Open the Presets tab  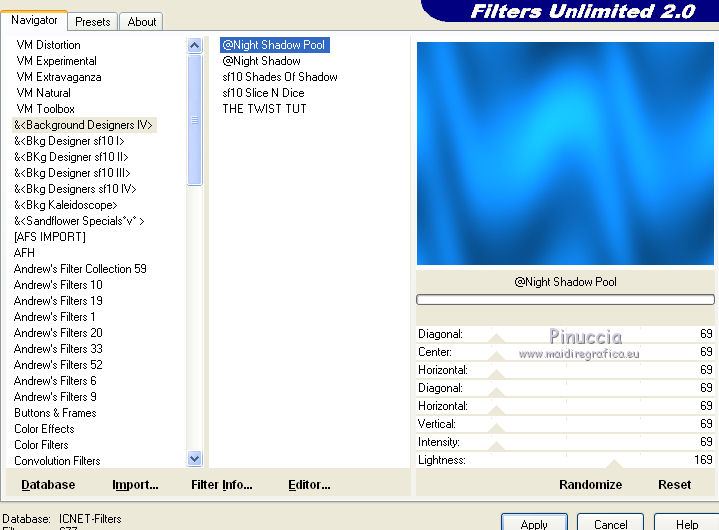click(x=93, y=22)
